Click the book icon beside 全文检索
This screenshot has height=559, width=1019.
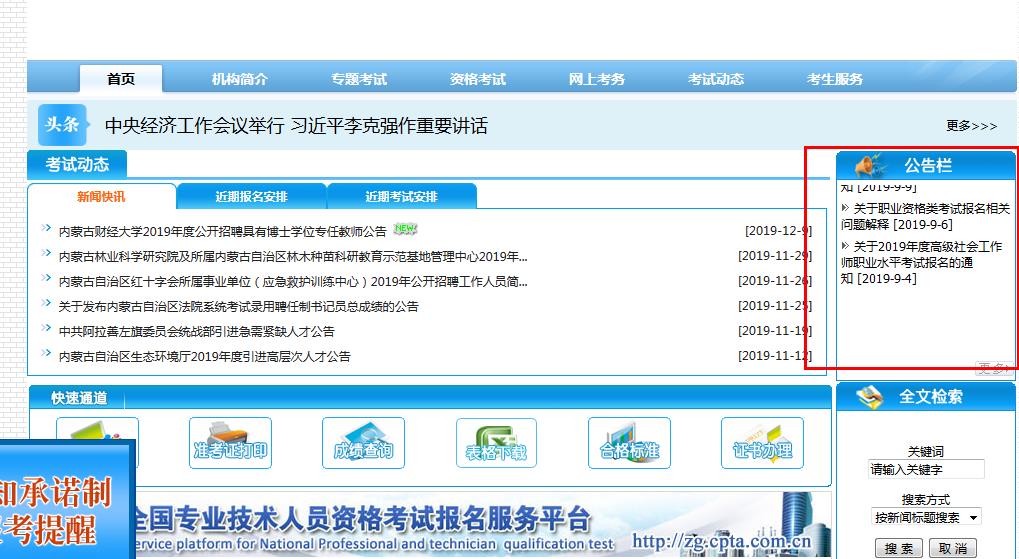(870, 396)
